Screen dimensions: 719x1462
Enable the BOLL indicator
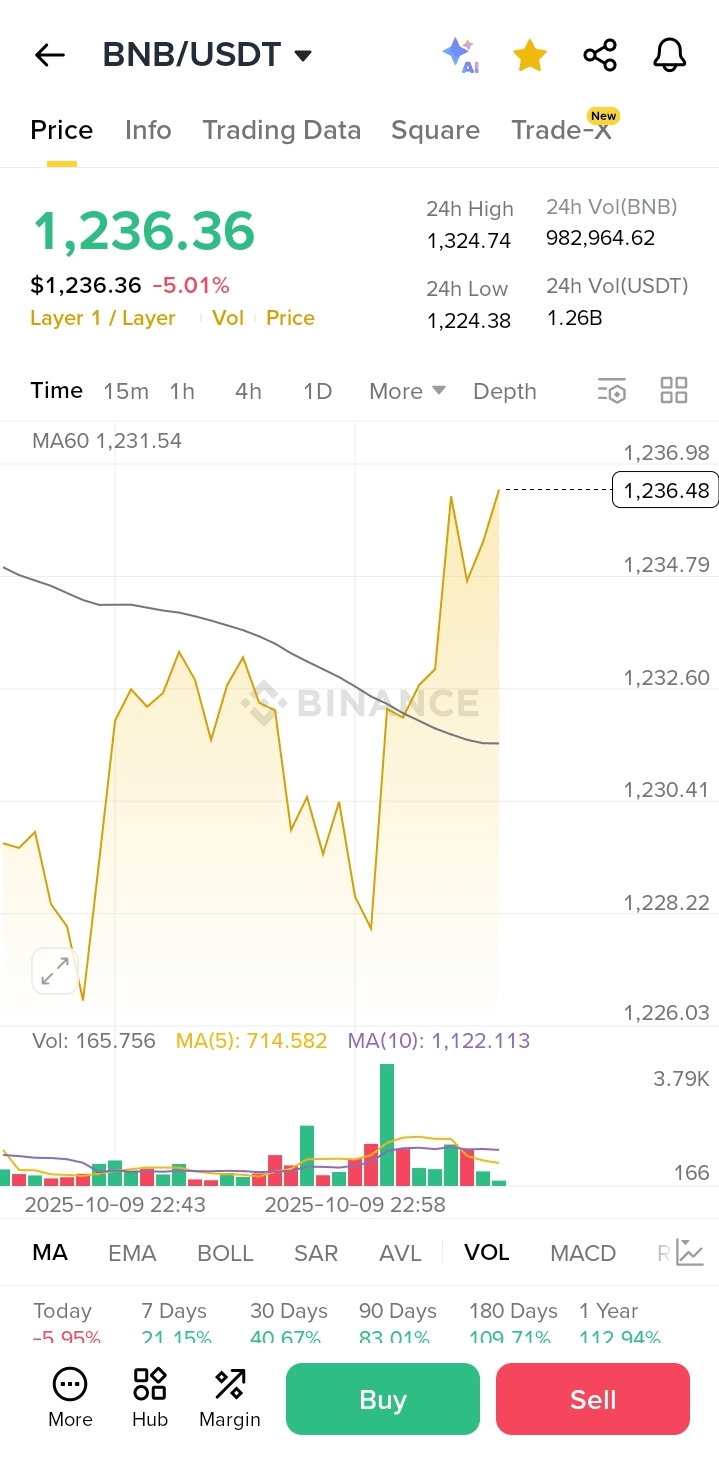[x=225, y=1253]
